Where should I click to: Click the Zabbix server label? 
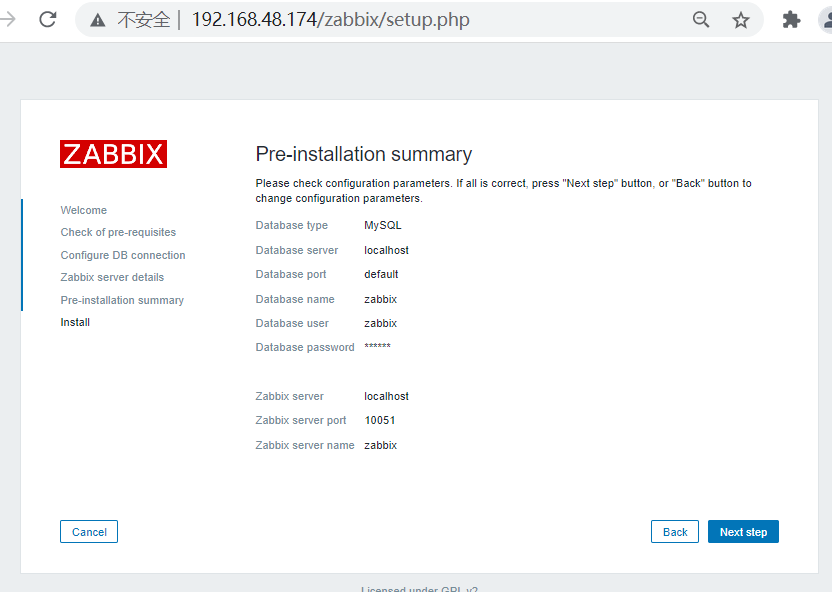[x=289, y=396]
